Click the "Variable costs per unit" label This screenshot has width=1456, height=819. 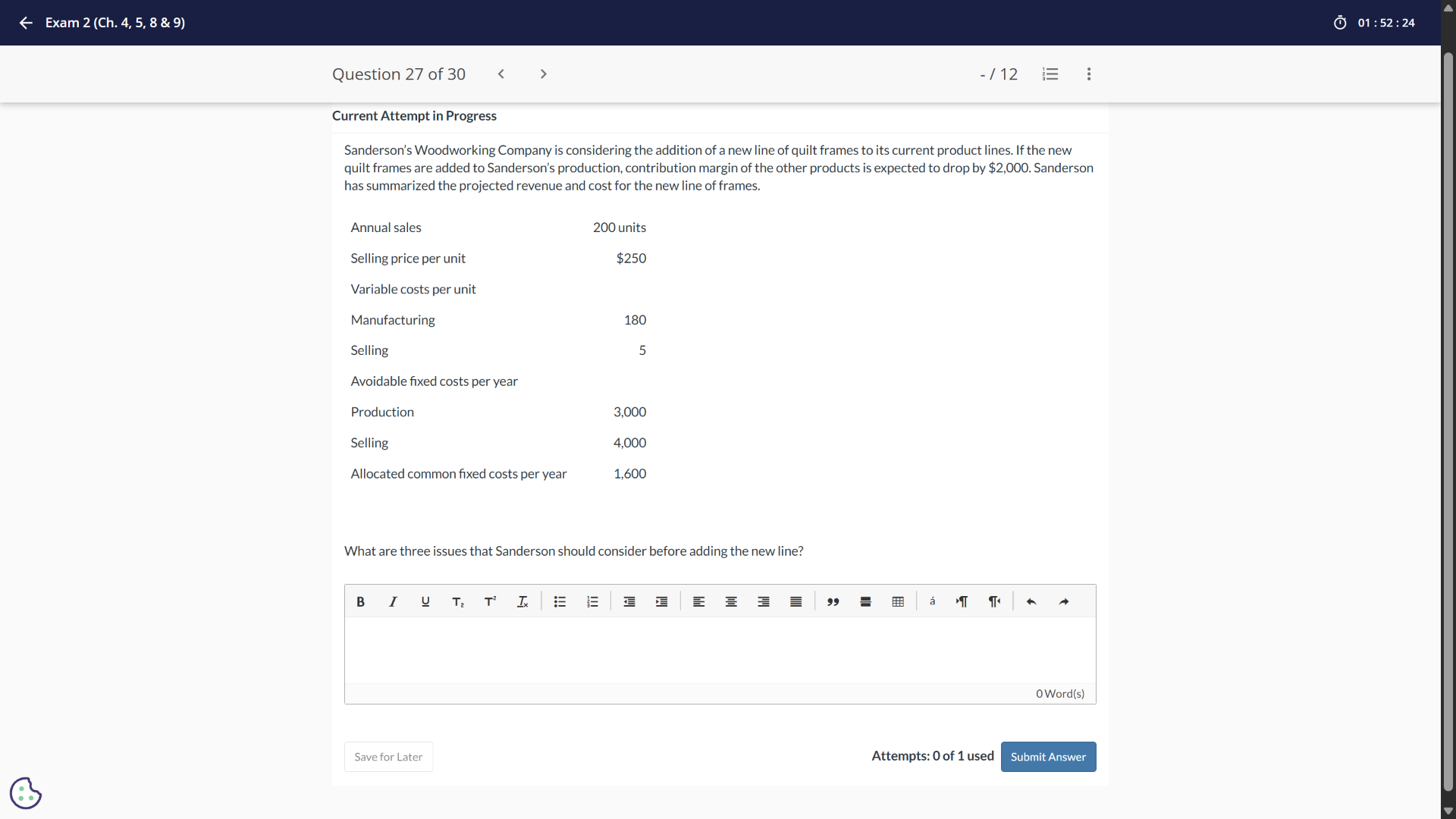(413, 290)
